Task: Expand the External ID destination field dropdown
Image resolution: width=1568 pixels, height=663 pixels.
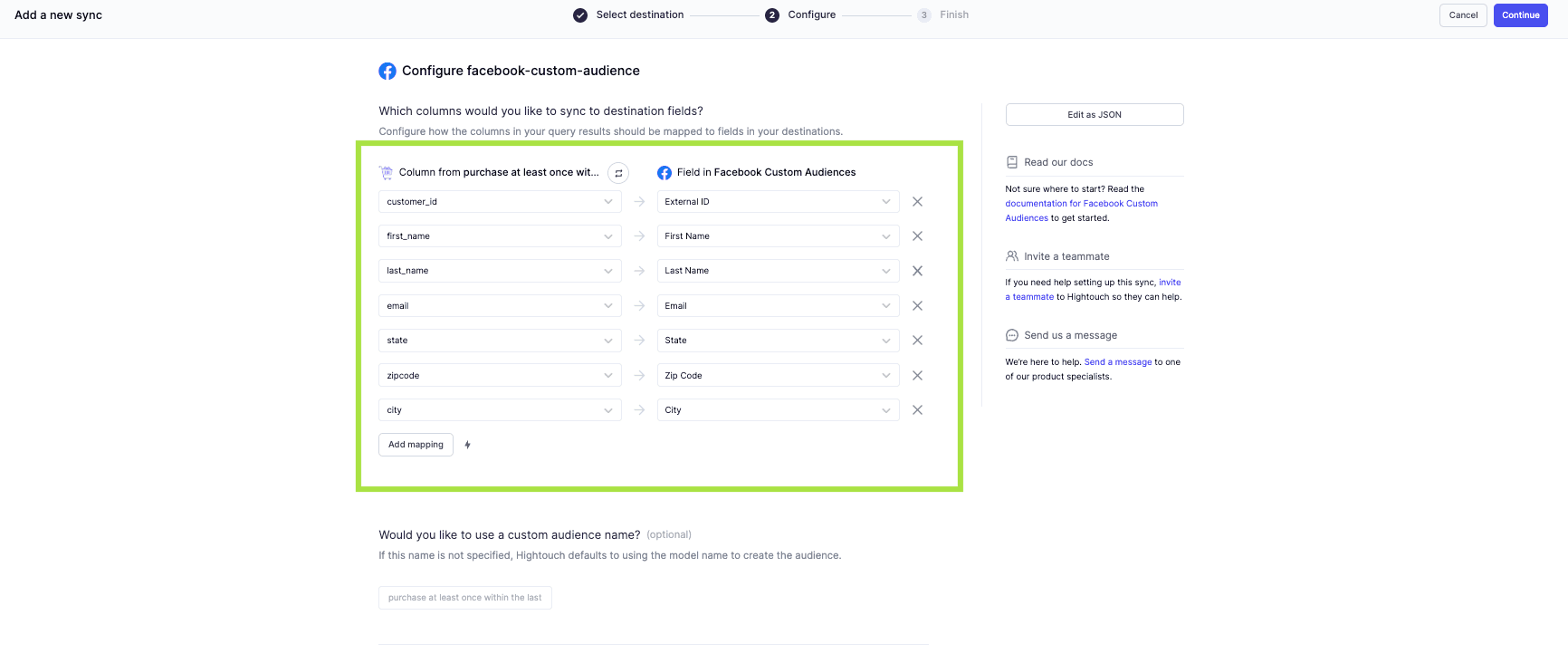Action: (x=777, y=202)
